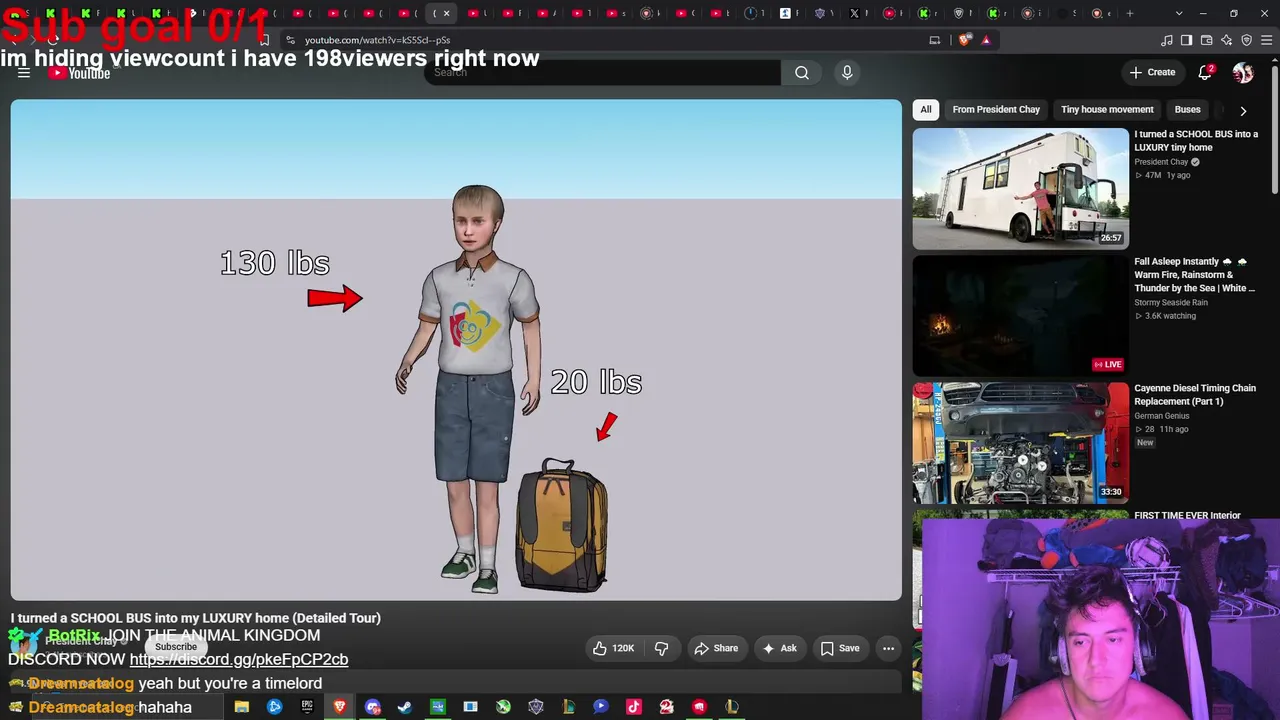Open the Xbox app from the taskbar
This screenshot has width=1280, height=720.
point(503,707)
